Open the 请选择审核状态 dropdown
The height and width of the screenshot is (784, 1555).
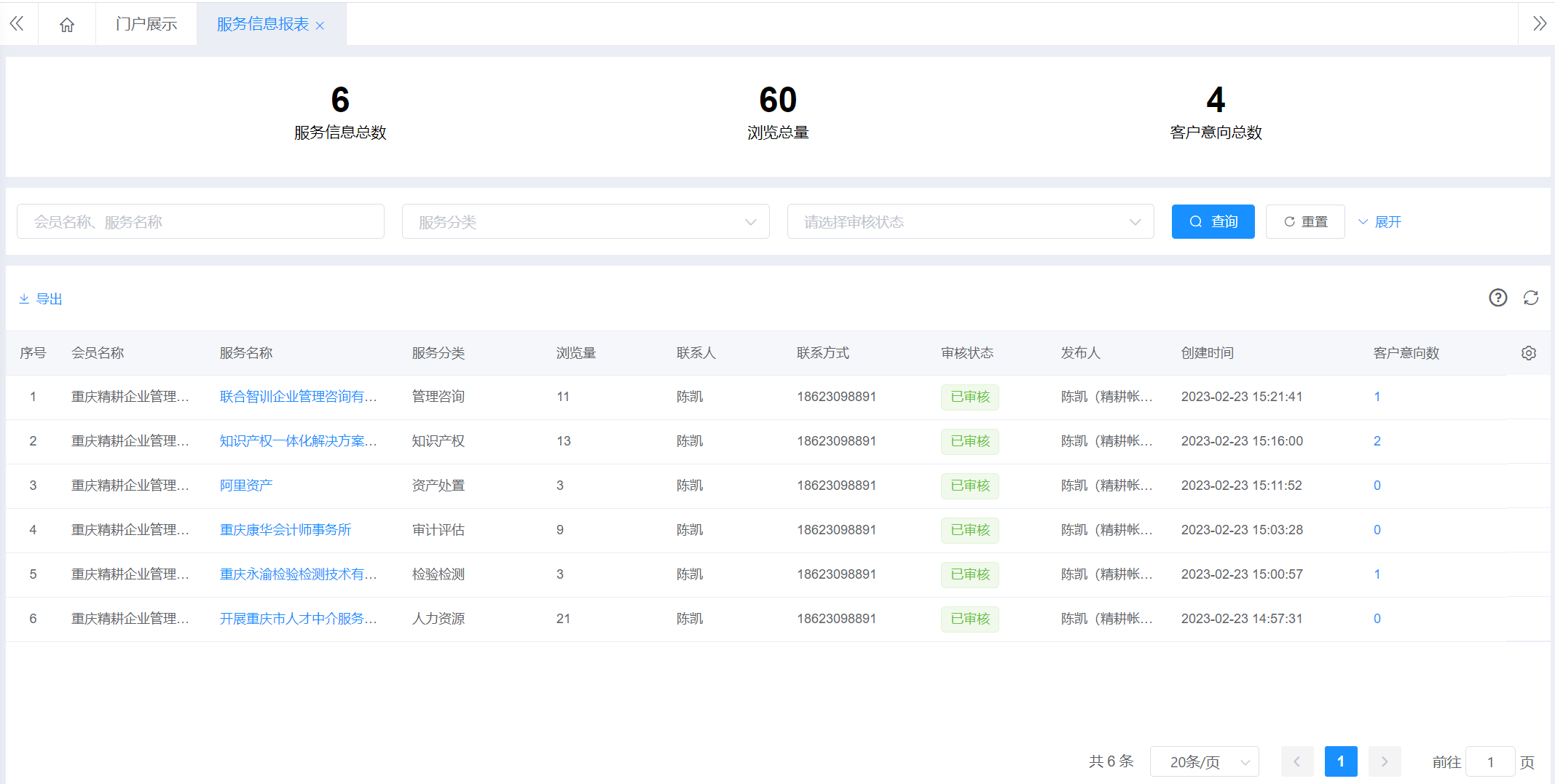970,221
